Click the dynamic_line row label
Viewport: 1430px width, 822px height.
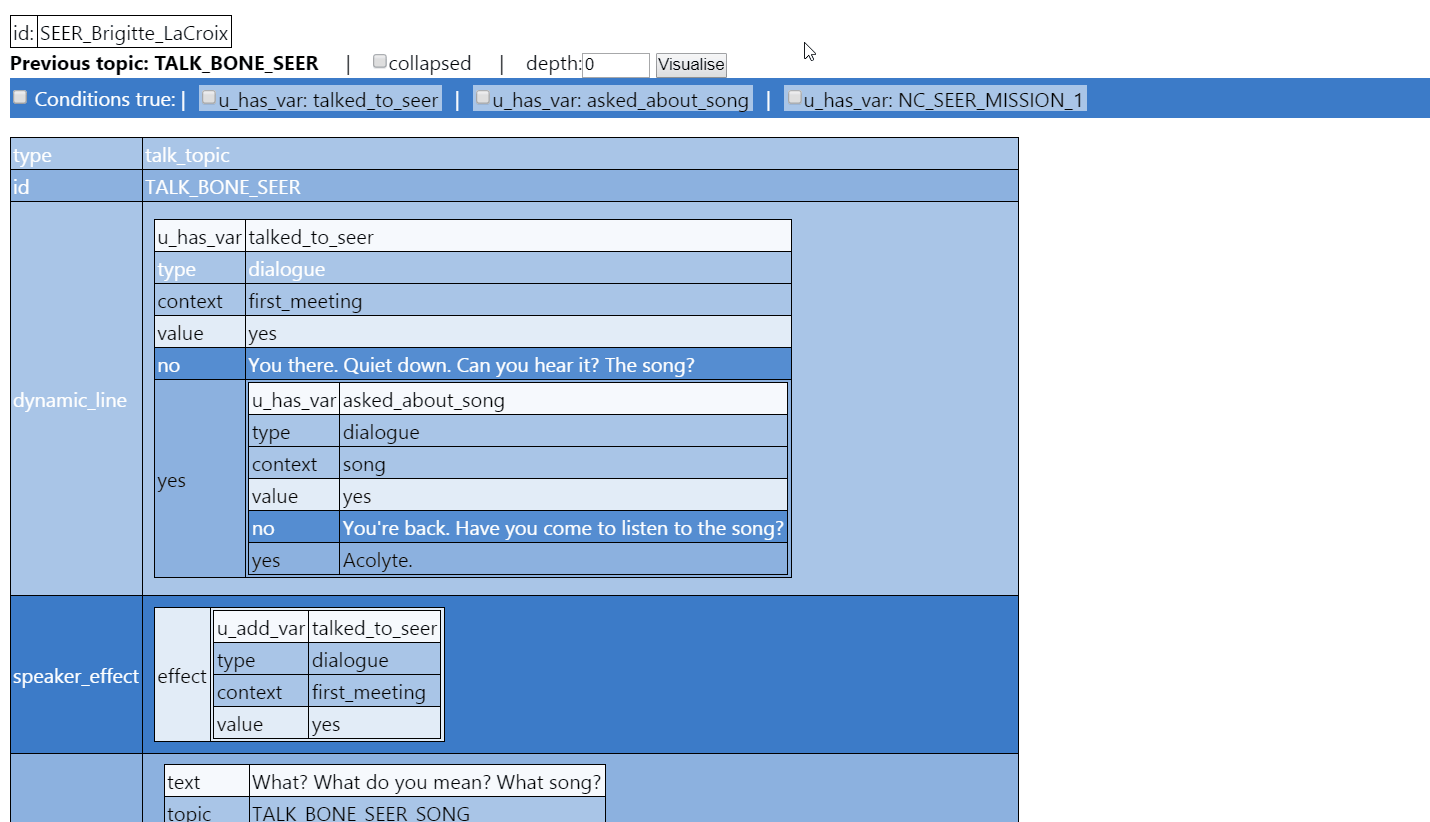[x=77, y=399]
